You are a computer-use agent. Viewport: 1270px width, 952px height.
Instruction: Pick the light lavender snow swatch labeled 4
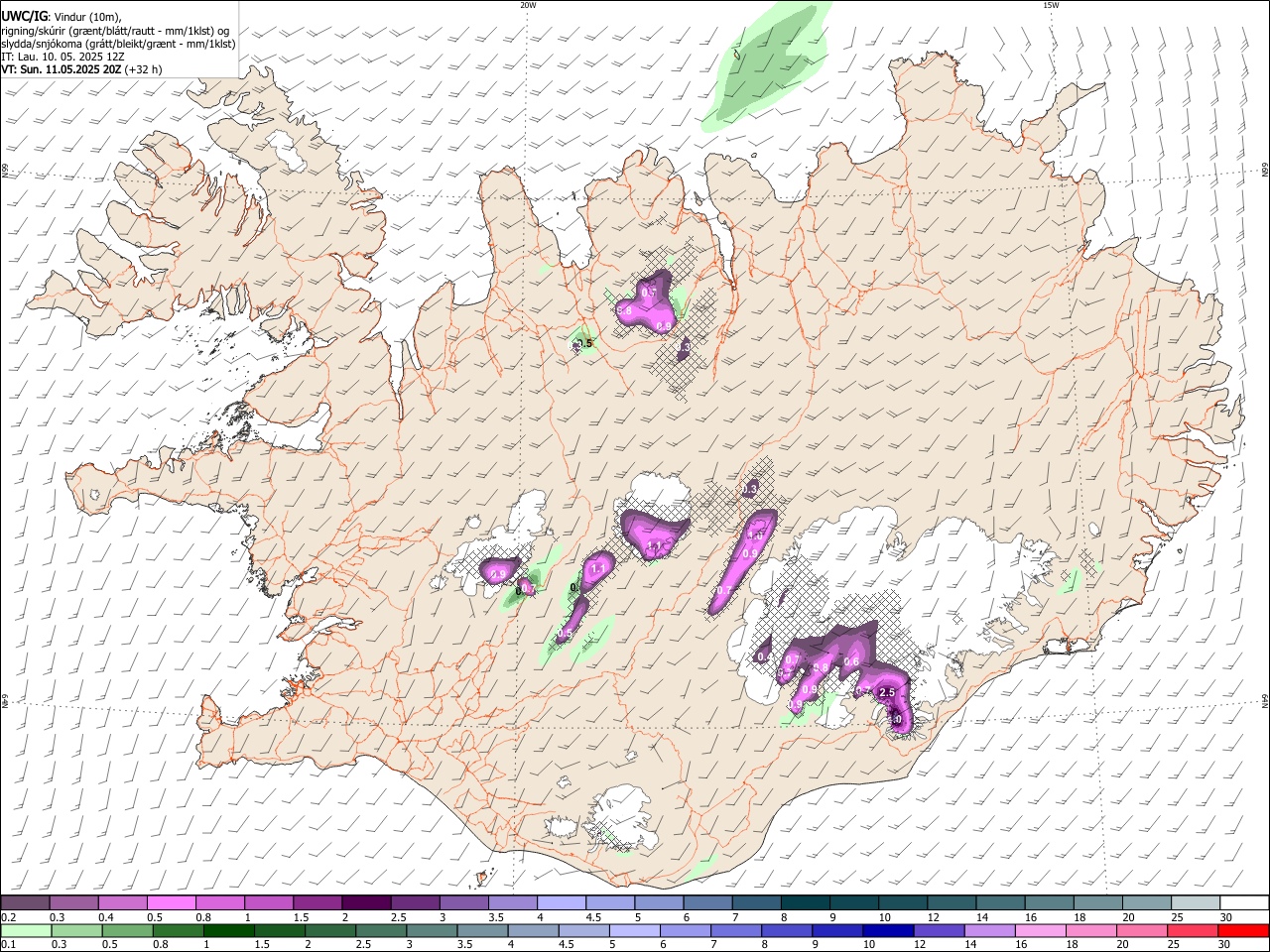pos(560,902)
